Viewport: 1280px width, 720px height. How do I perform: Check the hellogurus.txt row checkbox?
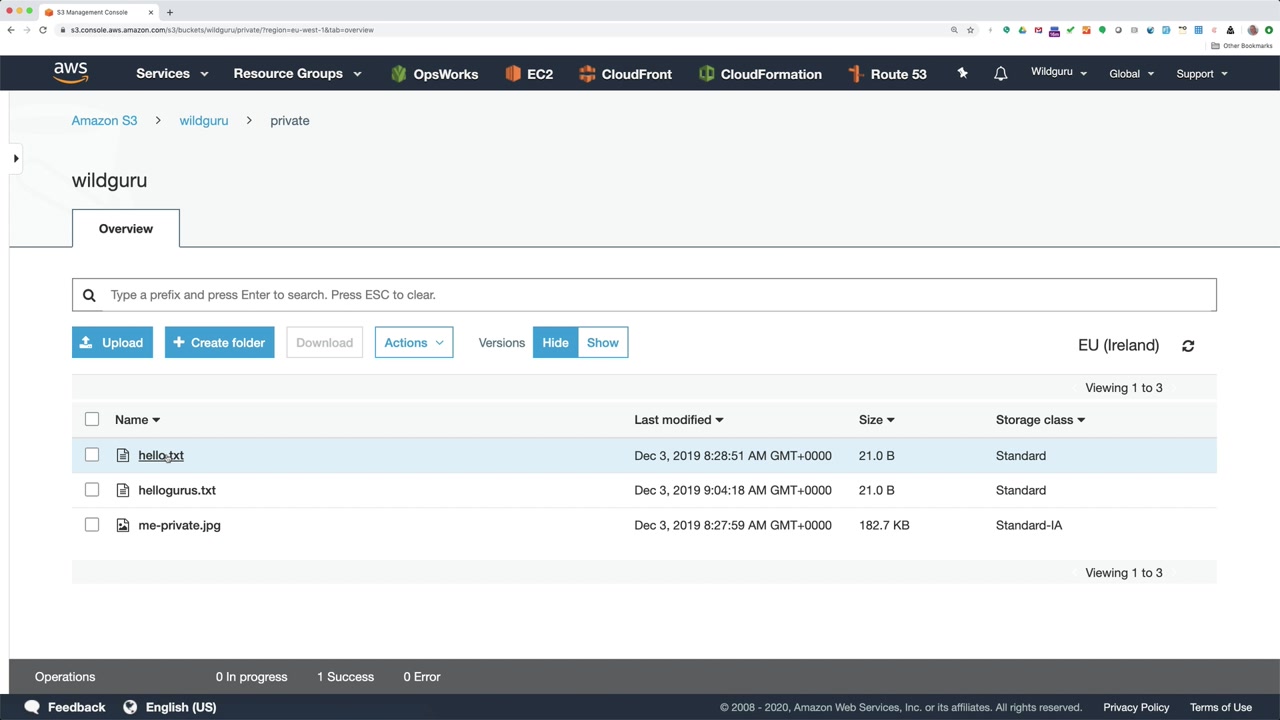pos(92,490)
